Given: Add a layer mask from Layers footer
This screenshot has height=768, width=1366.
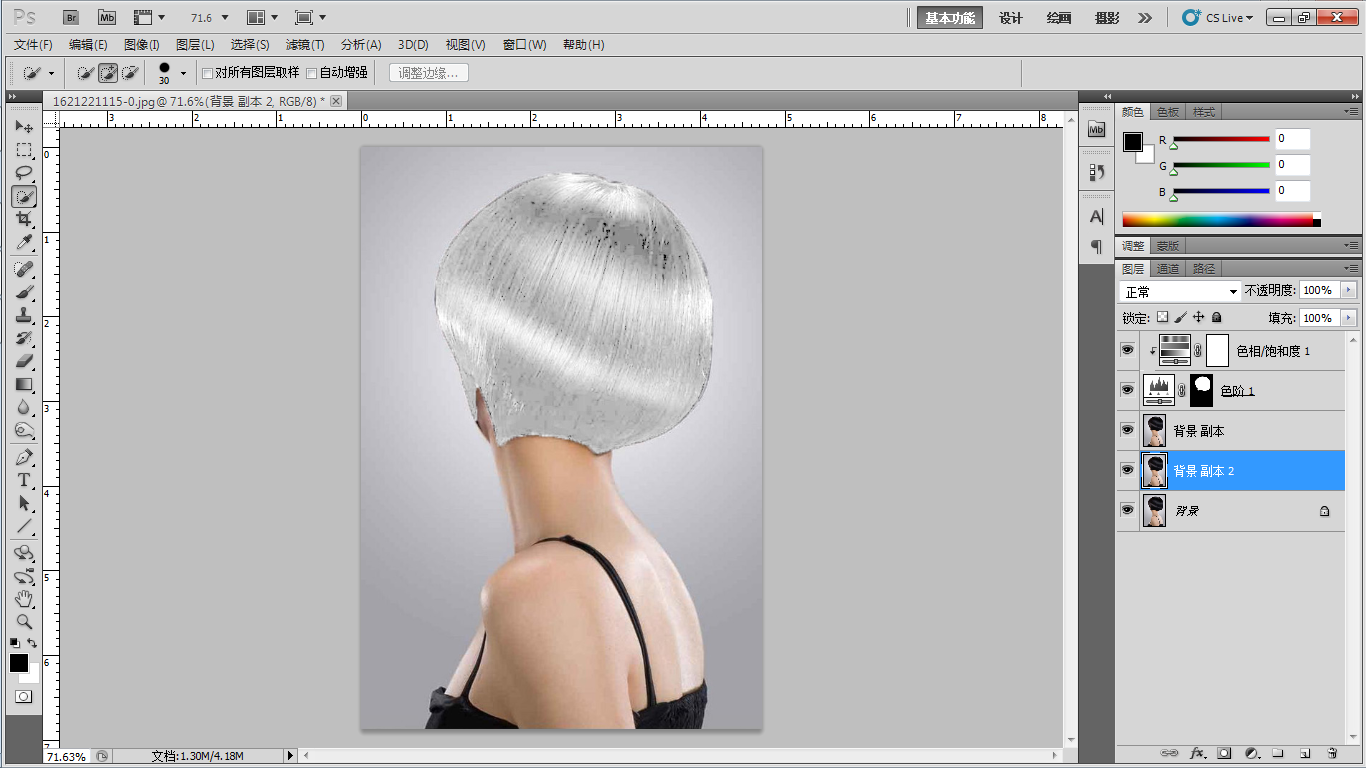Looking at the screenshot, I should tap(1224, 753).
